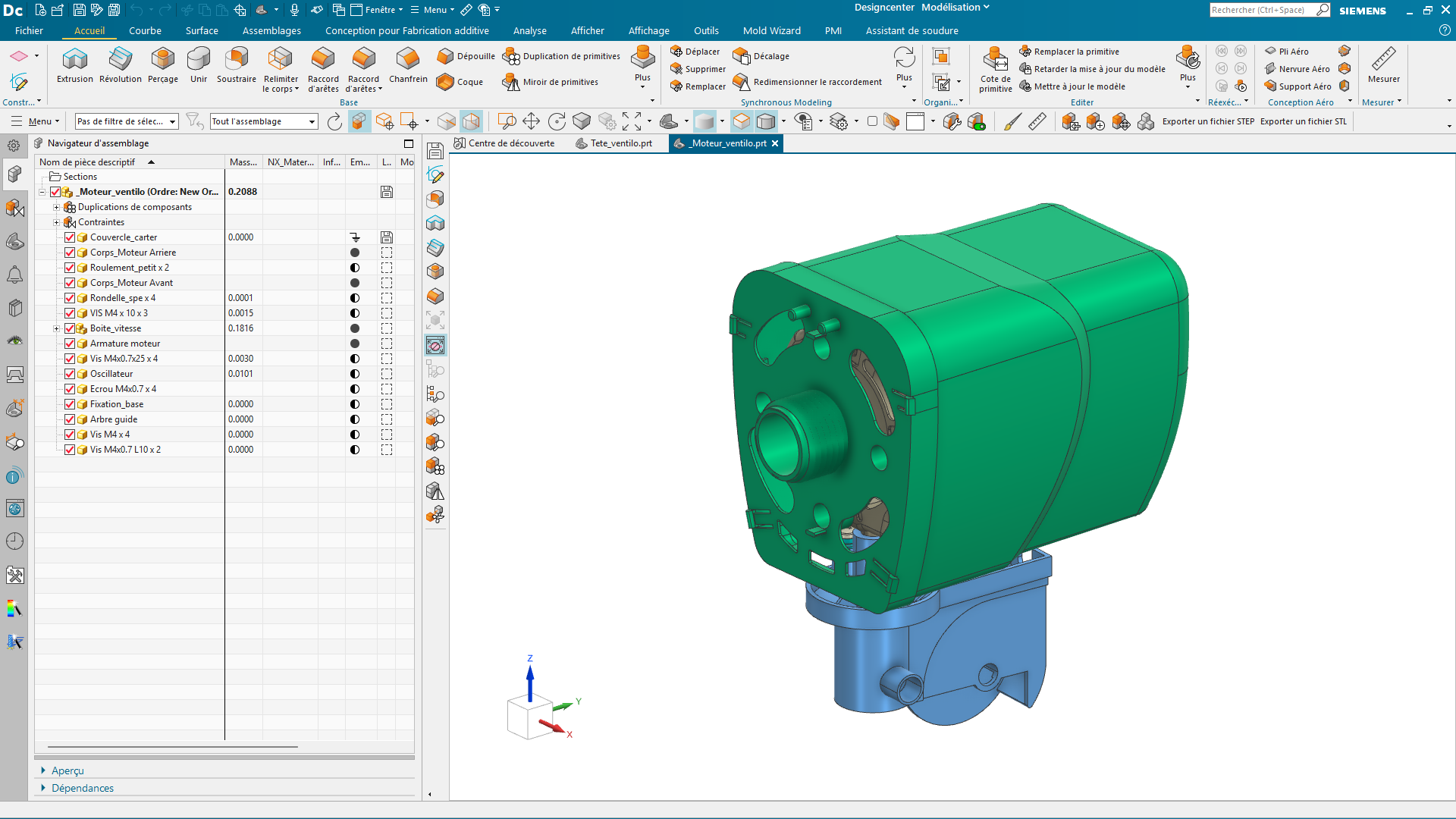
Task: Uncheck the _Moteur_ventilo root assembly checkbox
Action: click(x=55, y=192)
